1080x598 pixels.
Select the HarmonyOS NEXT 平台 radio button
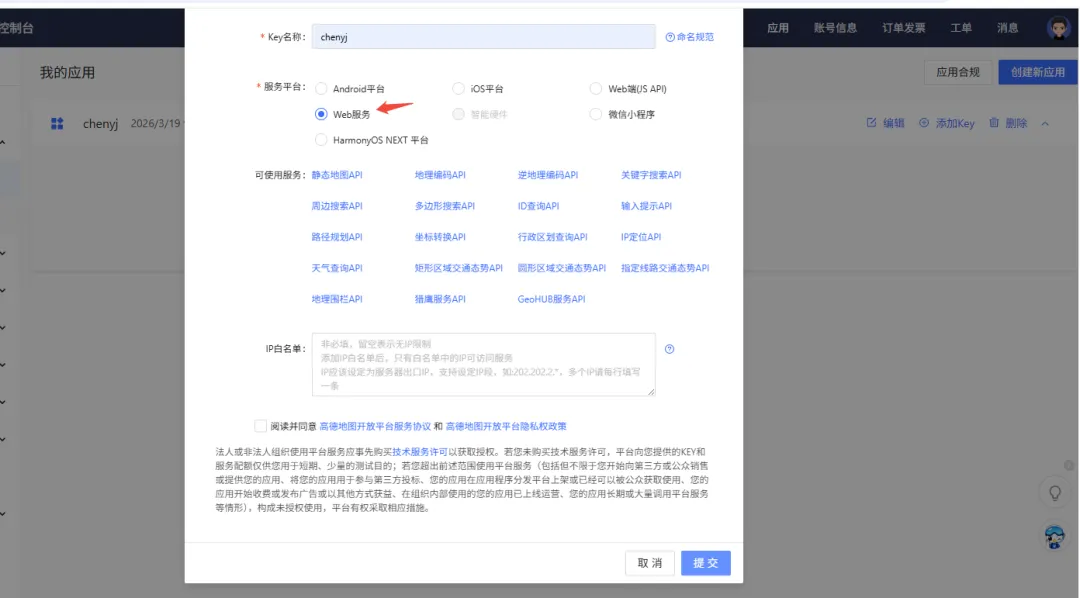tap(321, 140)
